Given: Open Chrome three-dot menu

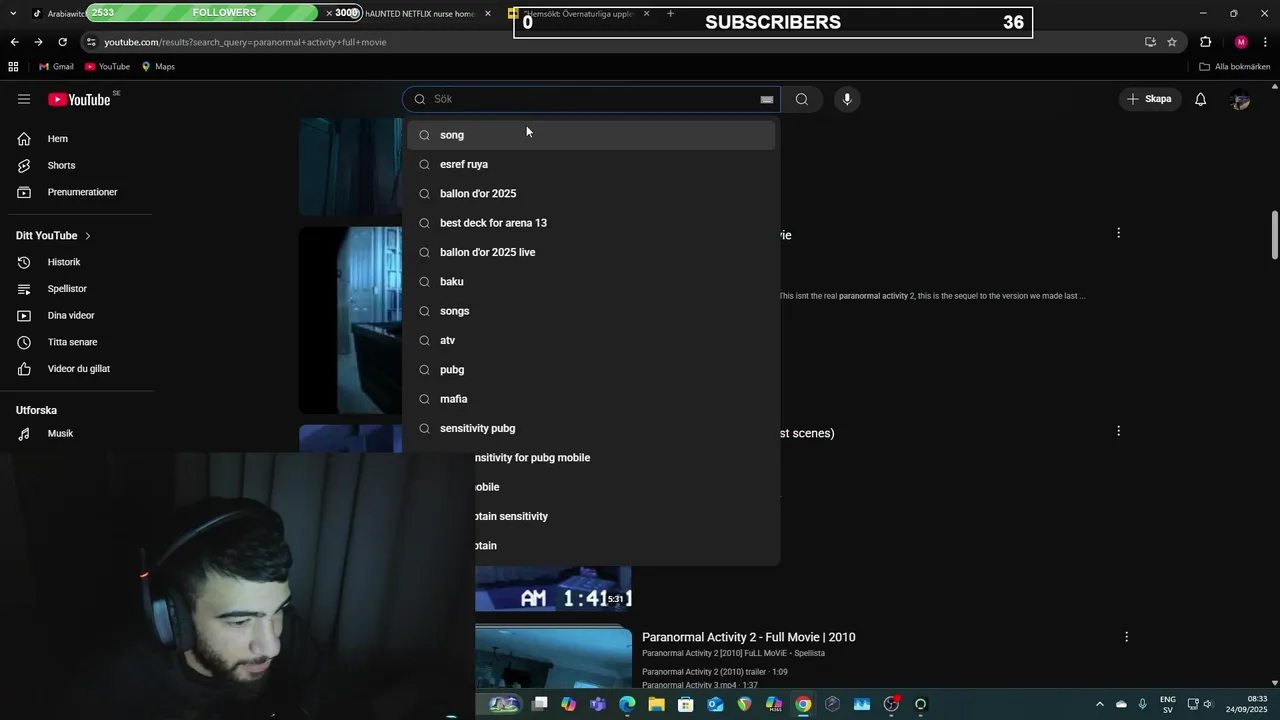Looking at the screenshot, I should 1266,42.
